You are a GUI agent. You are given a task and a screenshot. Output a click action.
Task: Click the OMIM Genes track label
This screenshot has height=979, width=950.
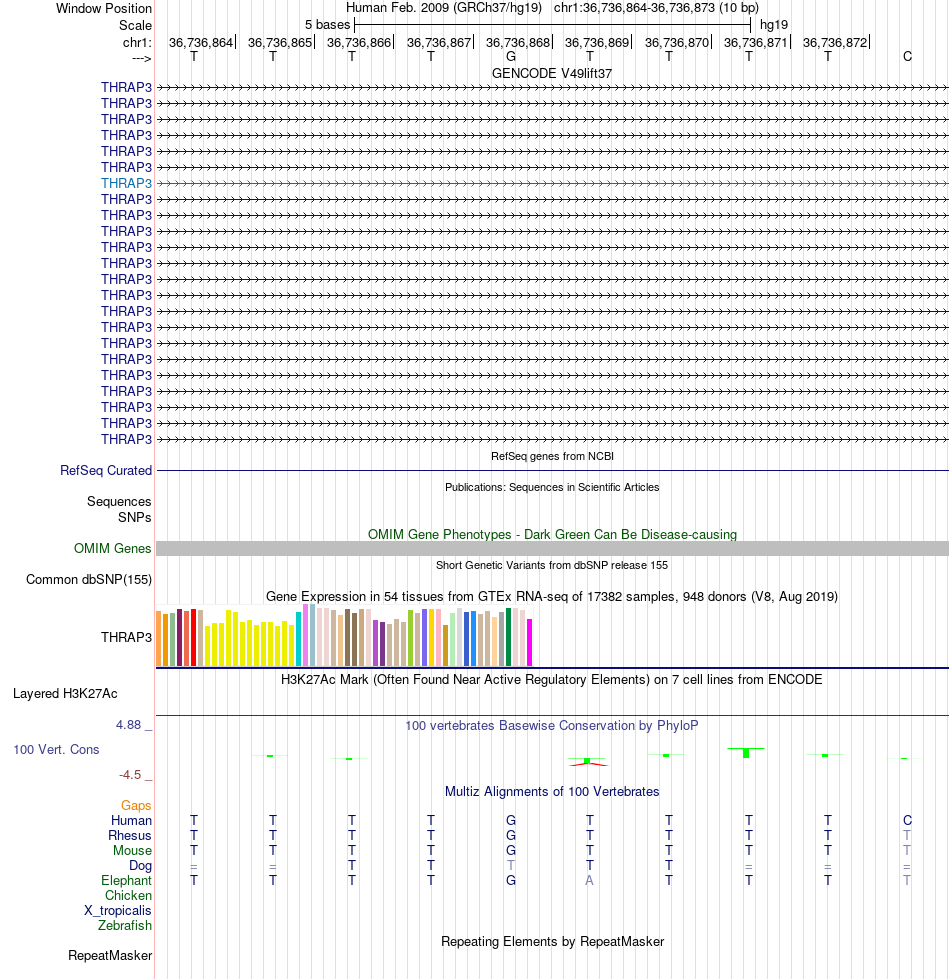[112, 548]
